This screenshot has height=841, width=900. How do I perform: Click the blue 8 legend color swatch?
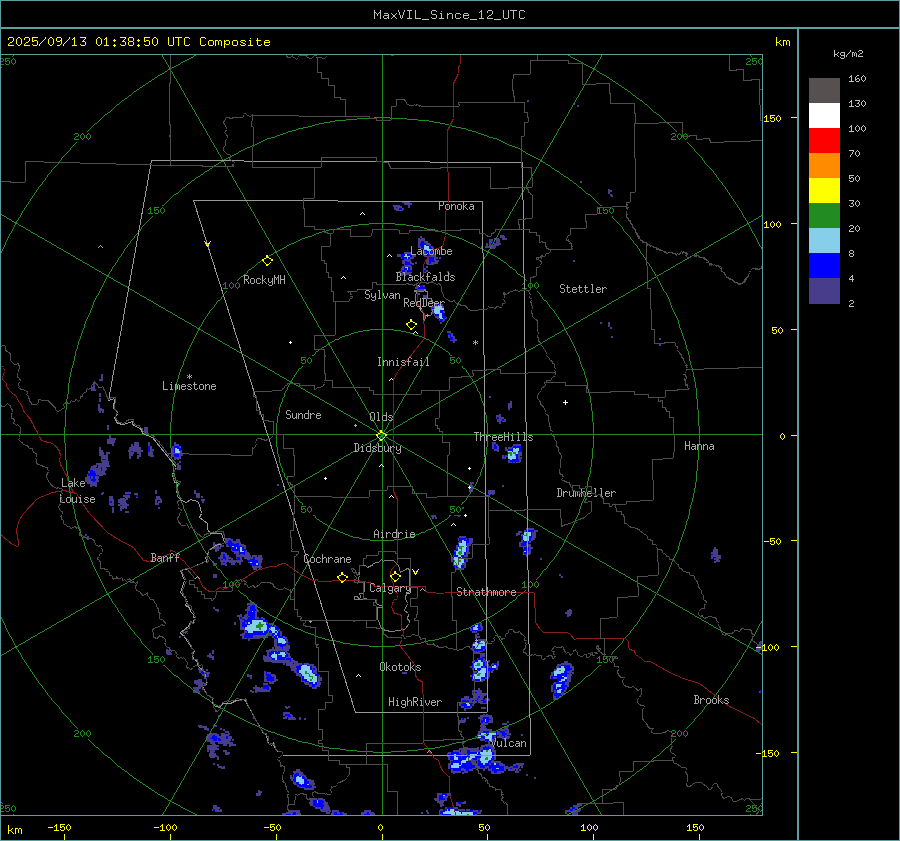click(x=824, y=266)
